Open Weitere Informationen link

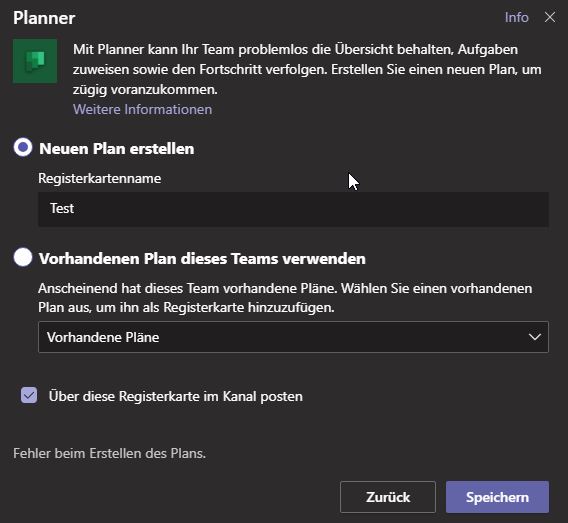pos(142,109)
